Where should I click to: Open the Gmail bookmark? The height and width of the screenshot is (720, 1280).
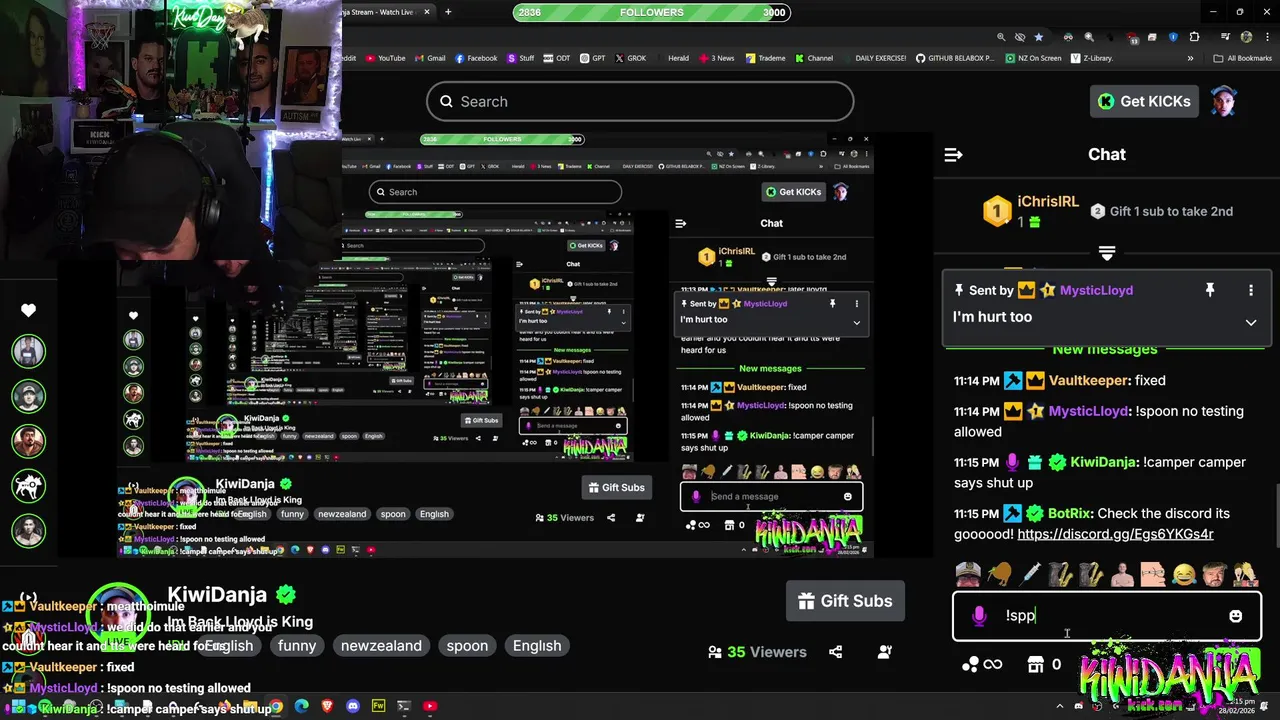click(x=429, y=58)
